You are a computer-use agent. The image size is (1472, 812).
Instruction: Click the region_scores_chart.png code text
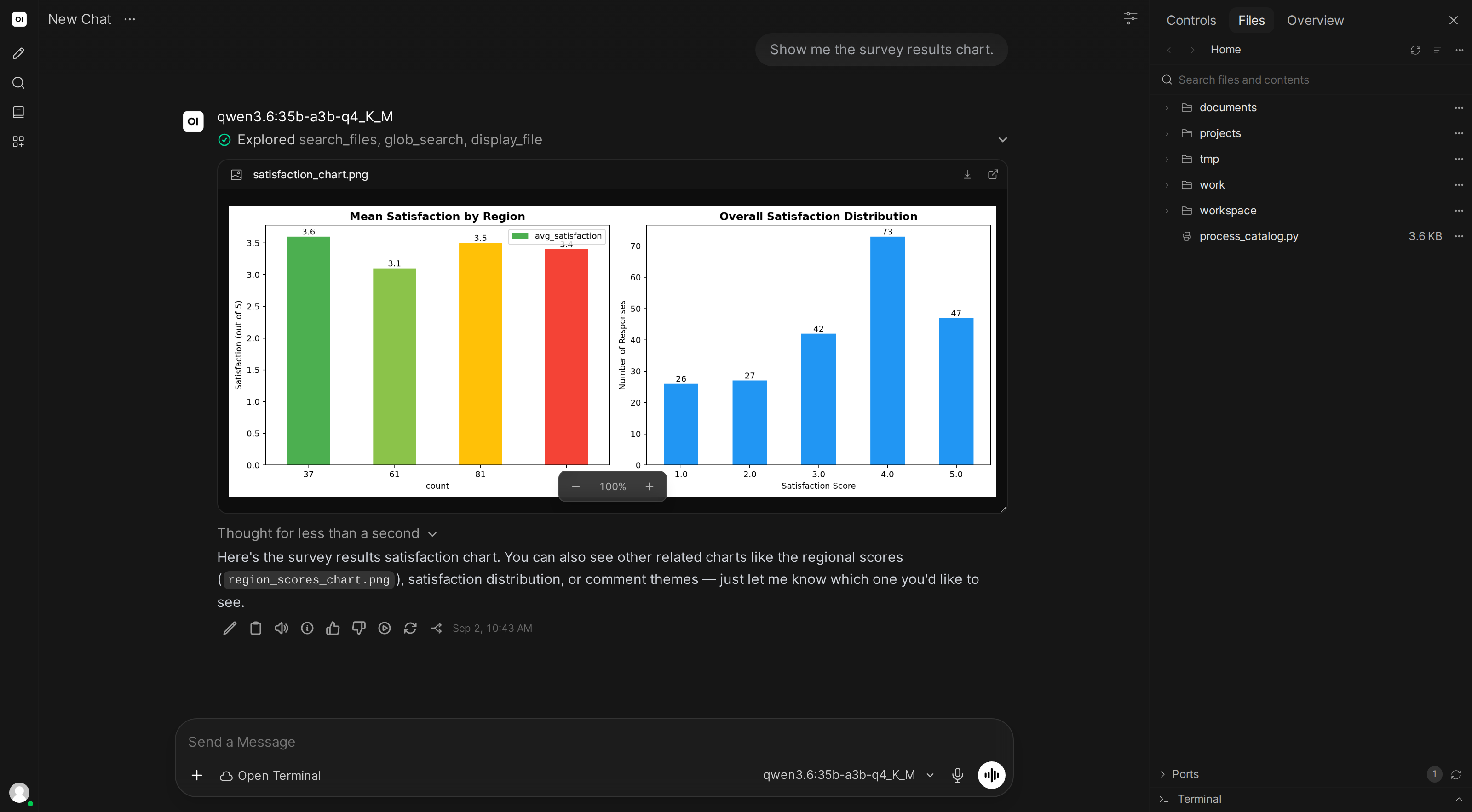(309, 580)
